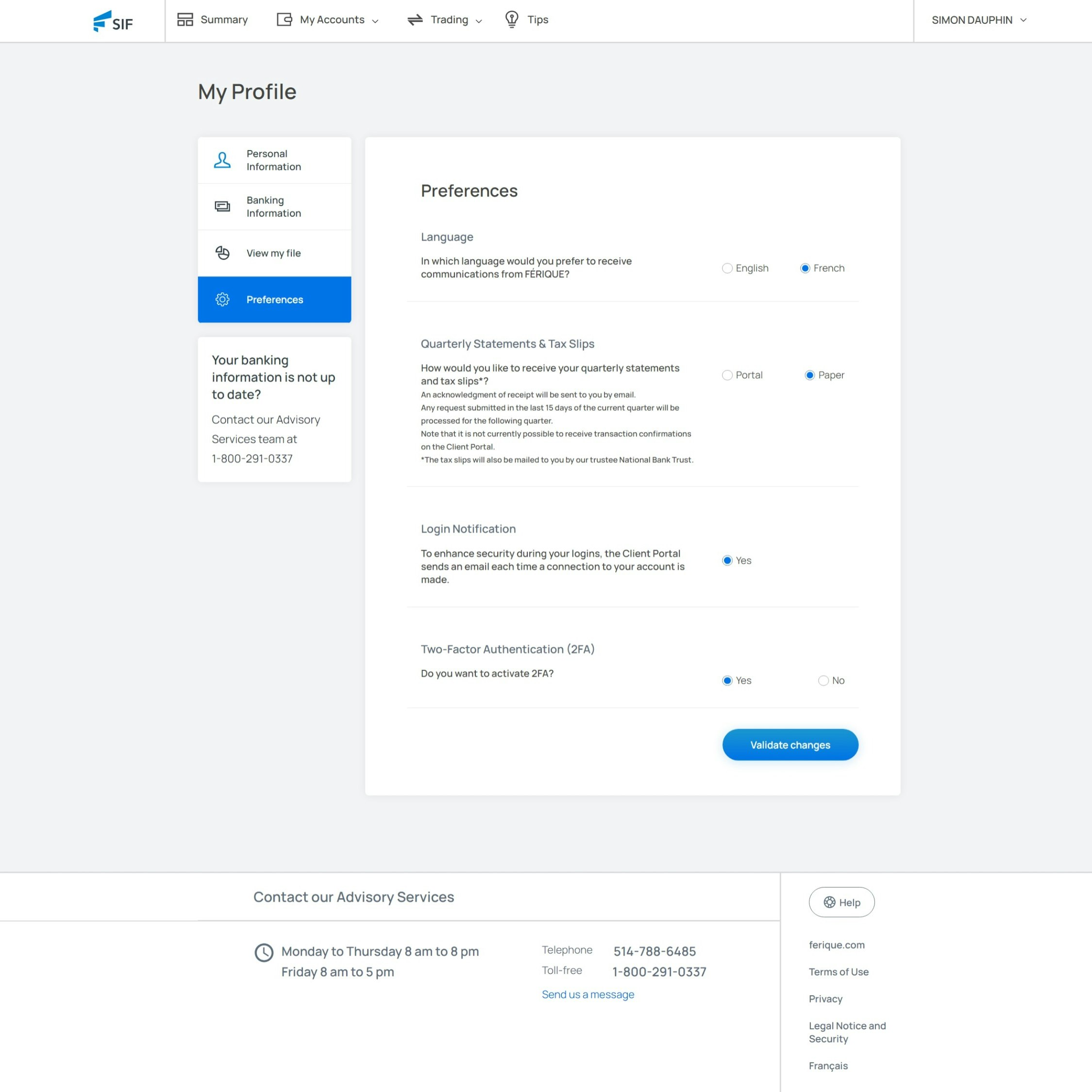Open the Banking Information tab
Screen dimensions: 1092x1092
pos(274,206)
